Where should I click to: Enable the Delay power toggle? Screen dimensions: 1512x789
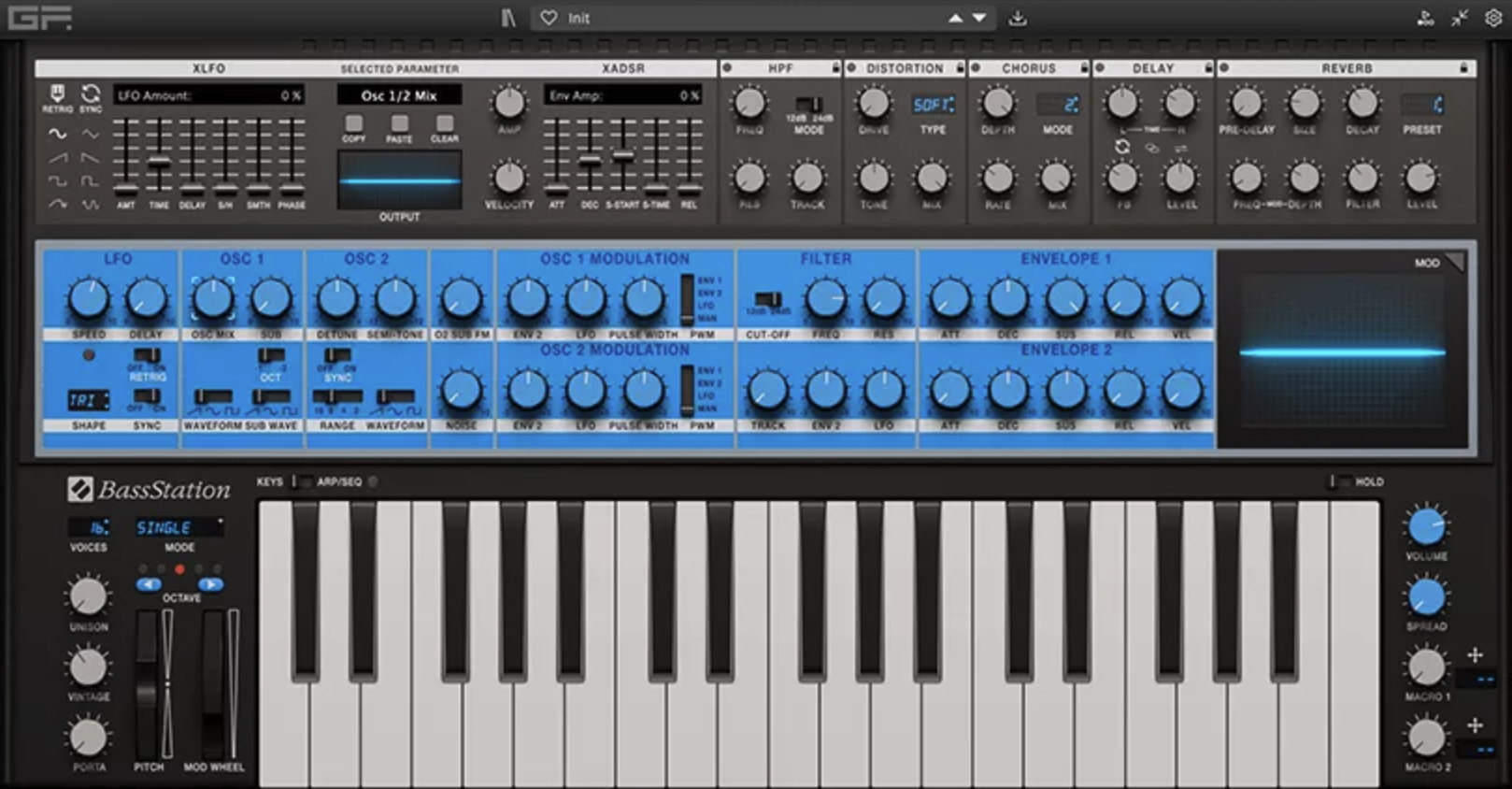(1100, 68)
